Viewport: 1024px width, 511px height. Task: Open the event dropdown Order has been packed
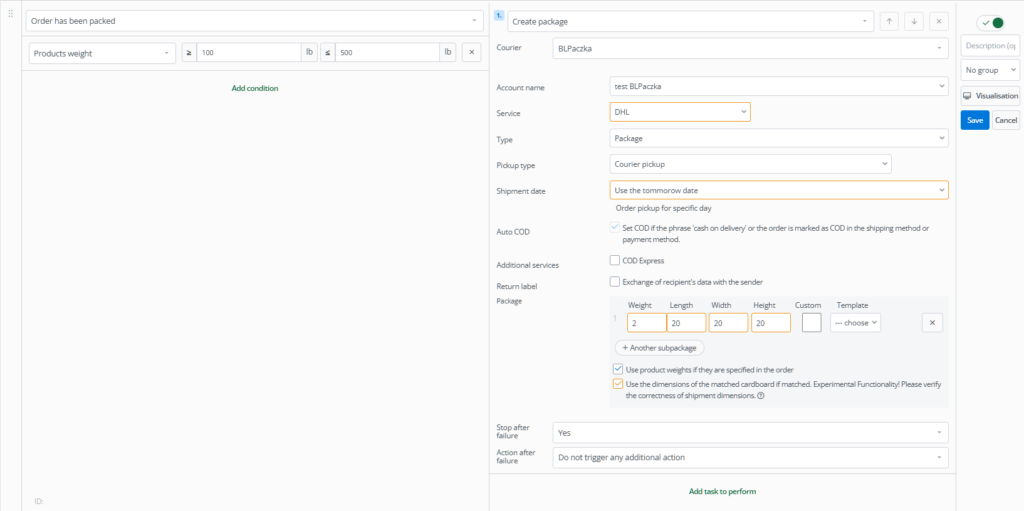[x=255, y=21]
